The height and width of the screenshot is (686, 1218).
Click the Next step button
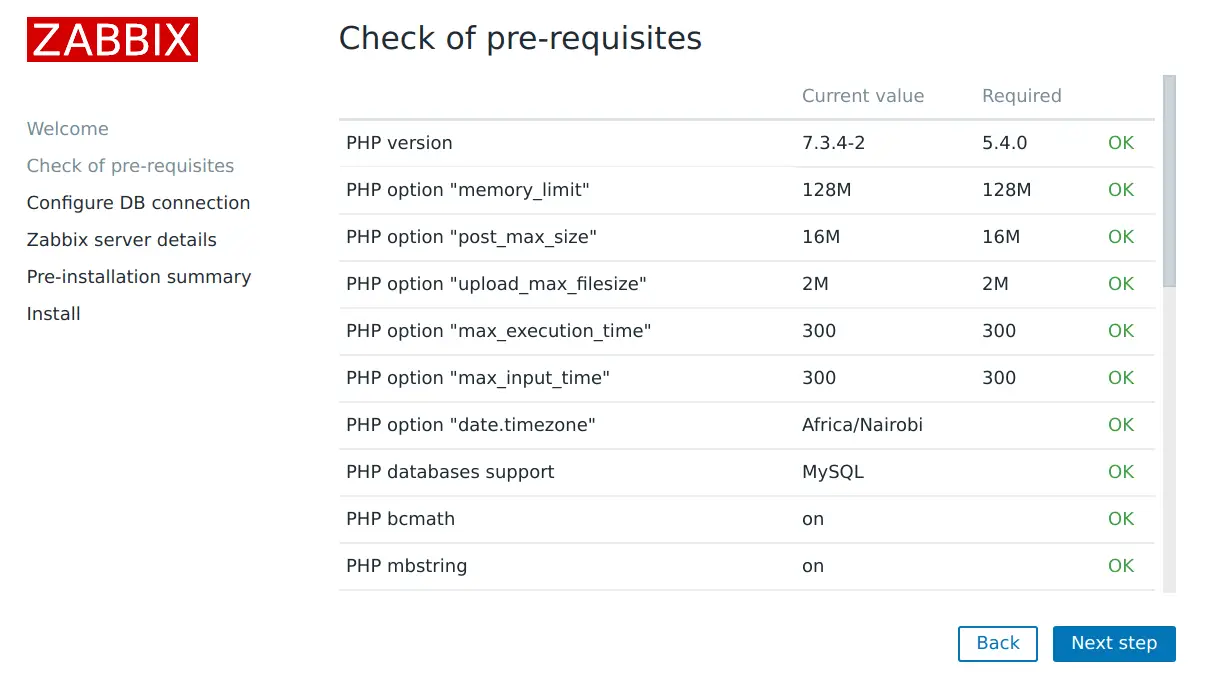pyautogui.click(x=1113, y=643)
